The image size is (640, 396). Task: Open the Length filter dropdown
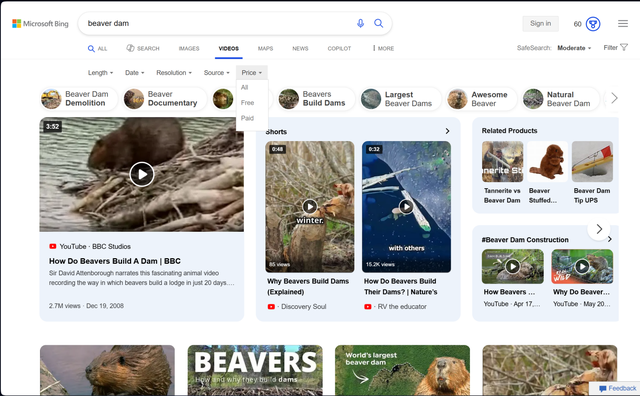pyautogui.click(x=100, y=73)
